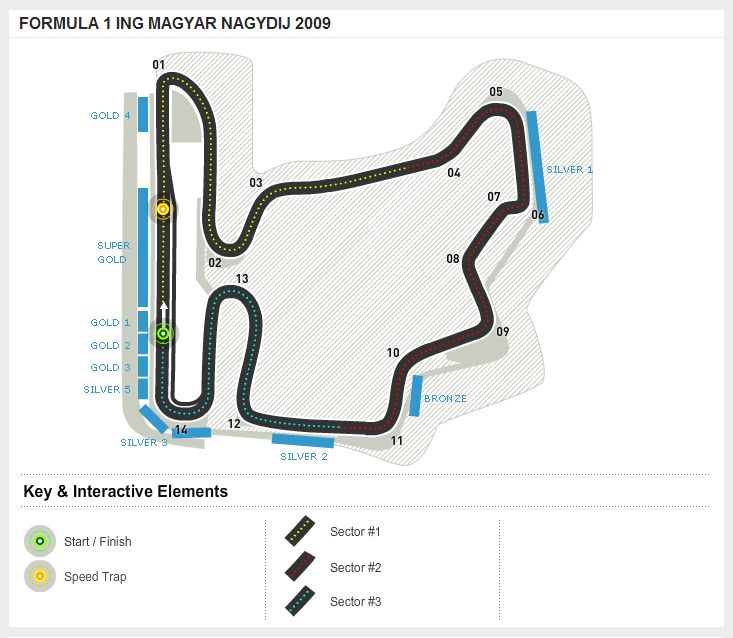Select the Sector #2 red-dotted legend icon
Screen dimensions: 733x638
[302, 567]
